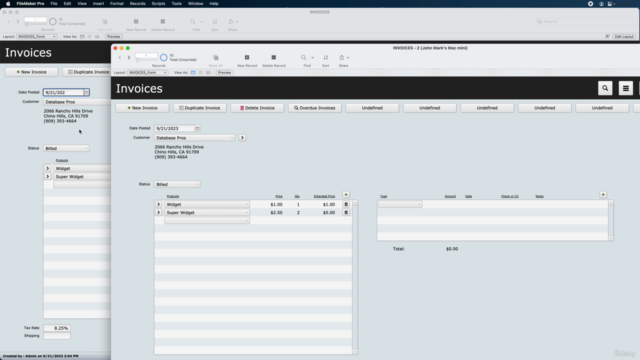Delete the Super Widget line item with trash icon

pyautogui.click(x=346, y=213)
